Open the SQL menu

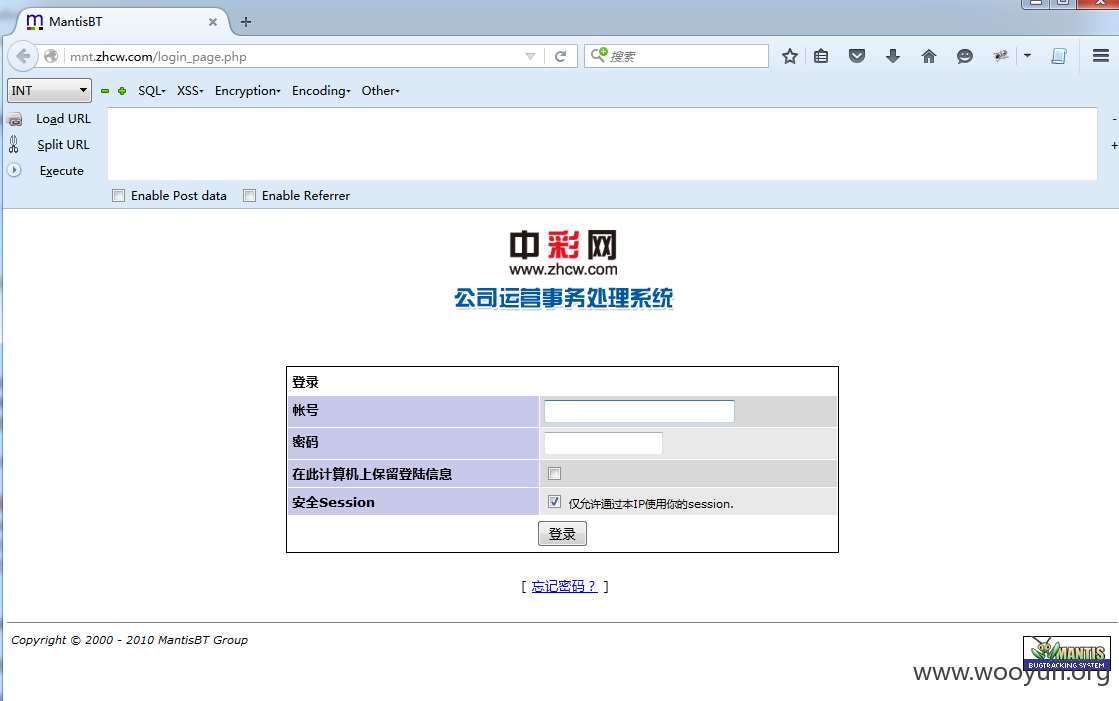(151, 91)
